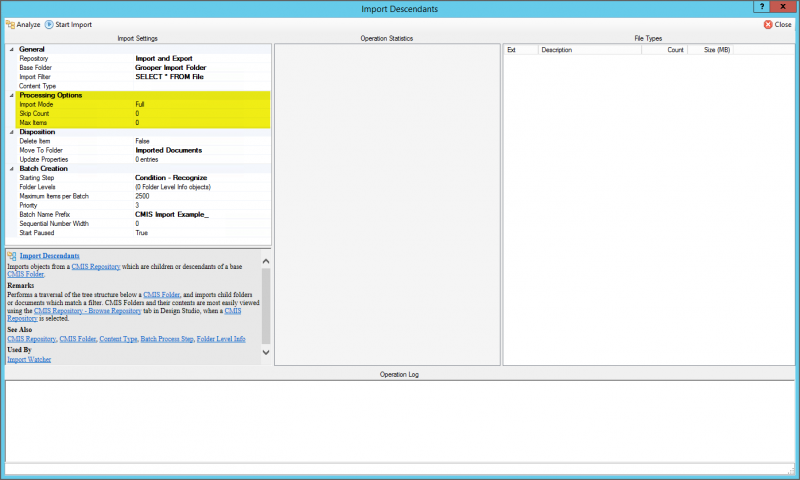Image resolution: width=800 pixels, height=480 pixels.
Task: Open the Import Watcher link under Used By
Action: click(x=29, y=360)
